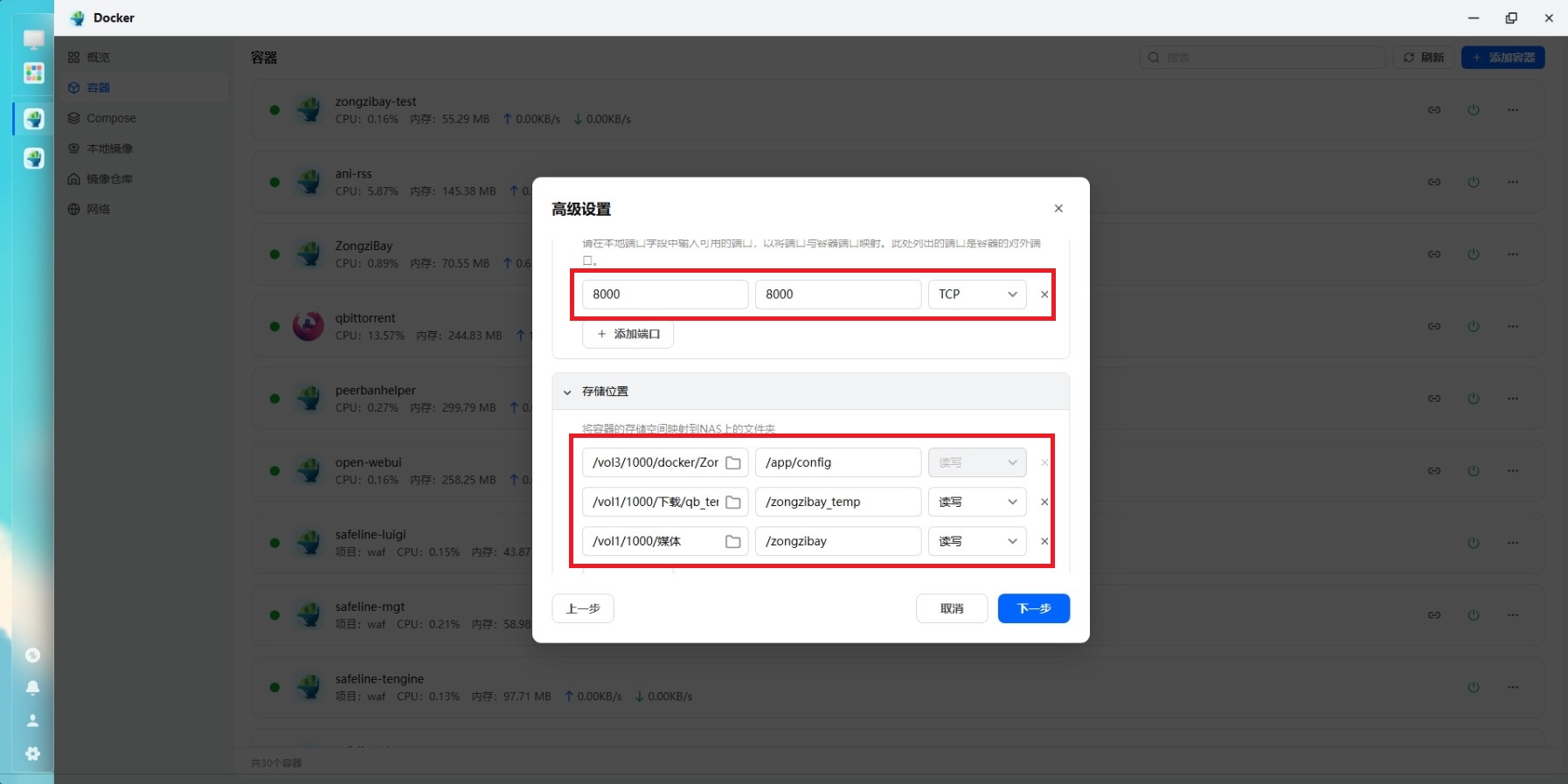
Task: Click 取消 to cancel the dialog
Action: coord(952,608)
